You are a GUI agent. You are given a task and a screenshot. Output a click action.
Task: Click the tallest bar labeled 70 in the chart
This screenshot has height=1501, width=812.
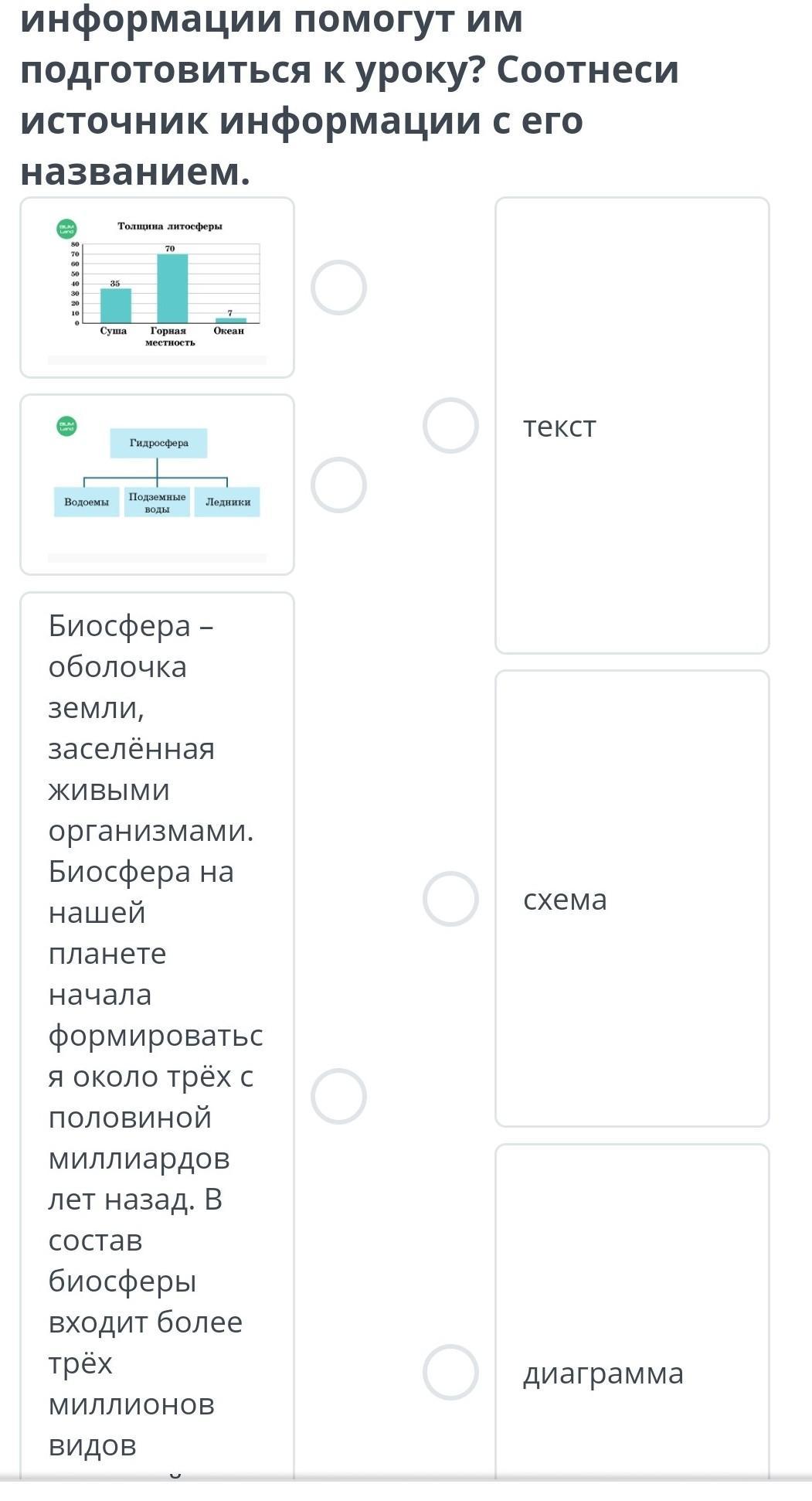172,288
